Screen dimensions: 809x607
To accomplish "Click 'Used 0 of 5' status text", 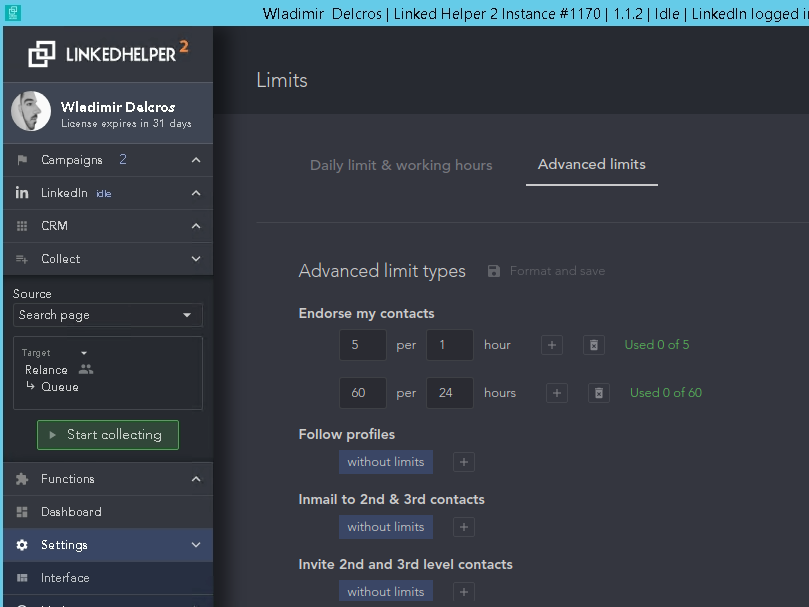I will 657,345.
